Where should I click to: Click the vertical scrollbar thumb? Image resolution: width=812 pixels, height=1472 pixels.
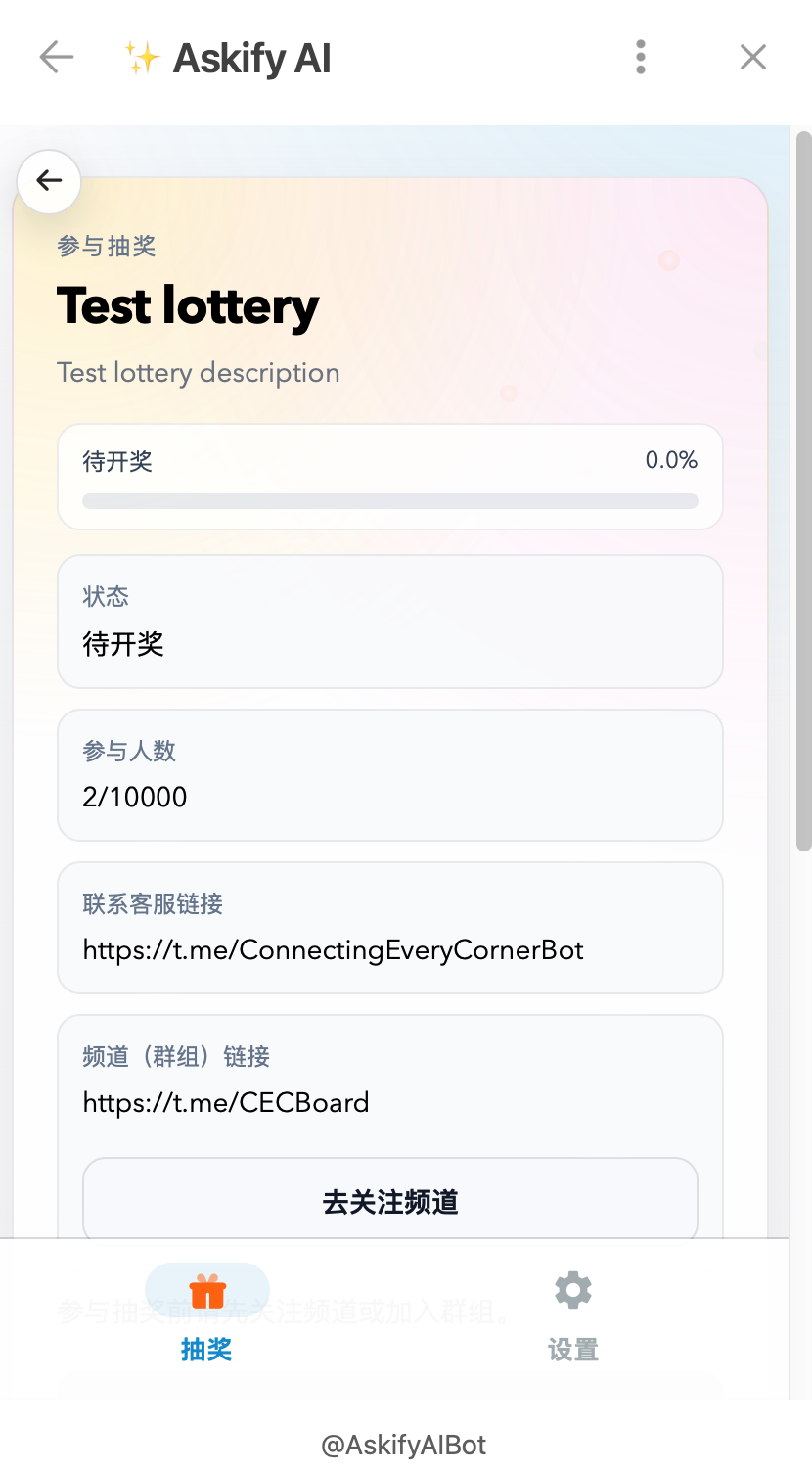[803, 489]
